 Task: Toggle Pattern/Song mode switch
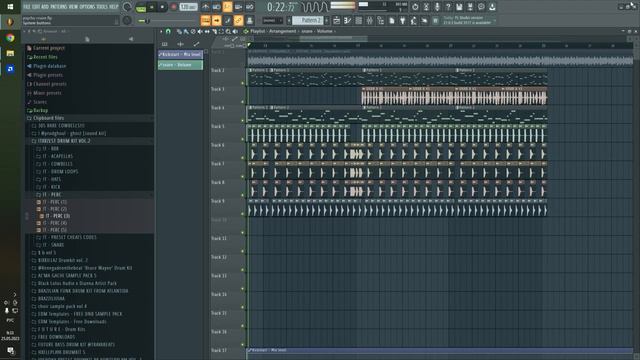pos(141,7)
